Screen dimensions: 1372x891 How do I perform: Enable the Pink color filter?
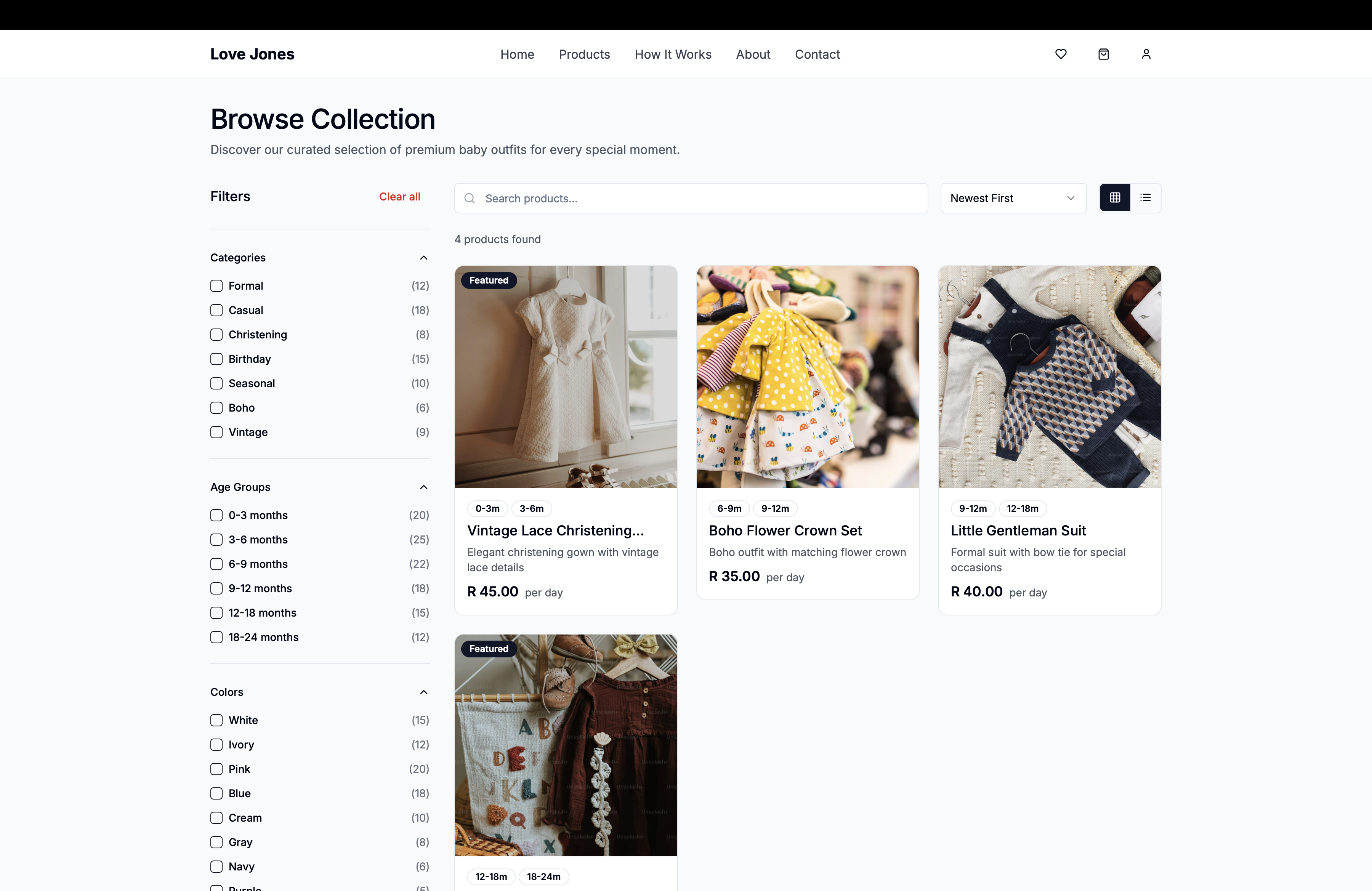click(216, 769)
